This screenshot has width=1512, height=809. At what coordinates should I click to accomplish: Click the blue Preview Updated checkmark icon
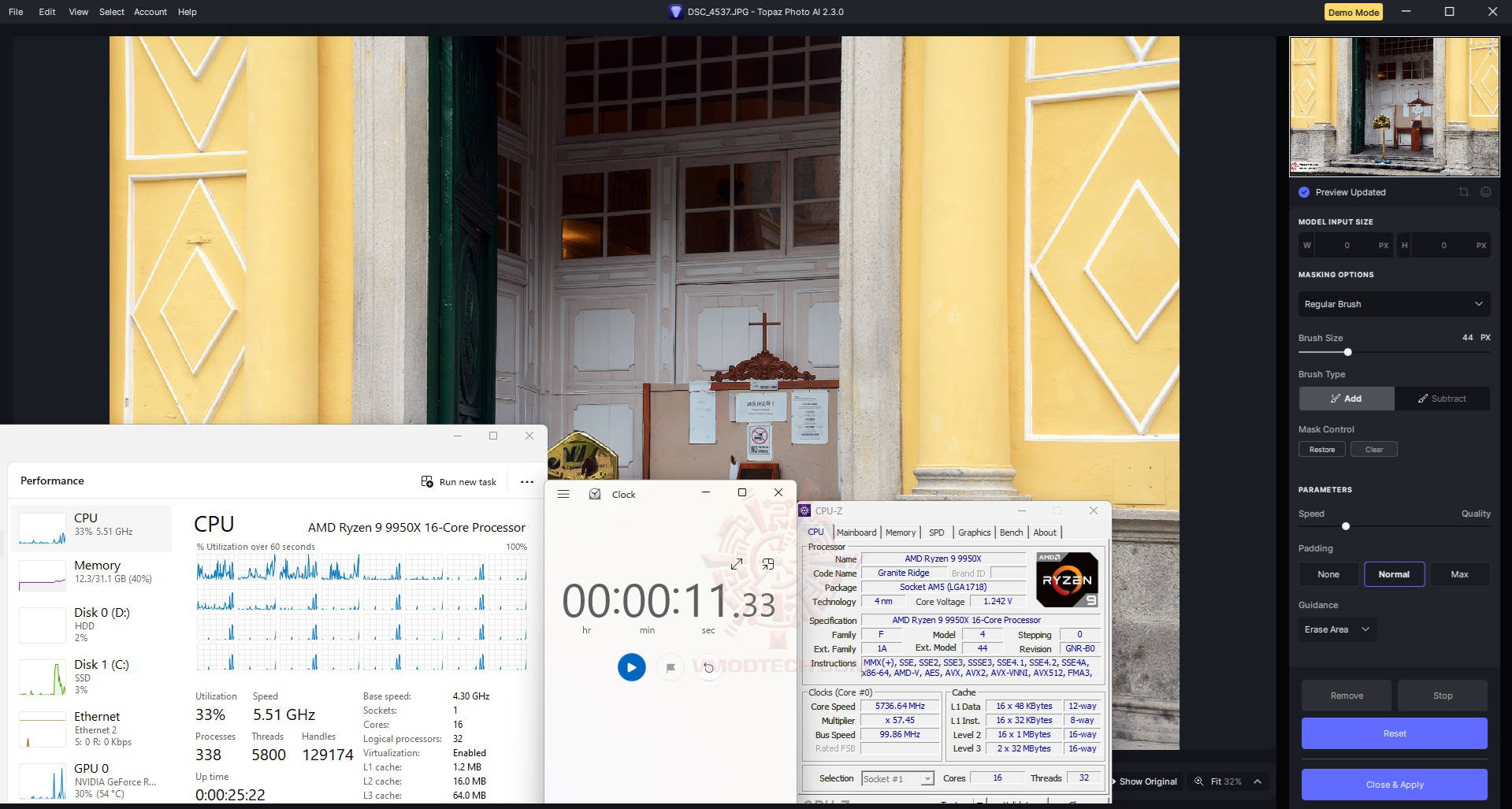tap(1304, 192)
